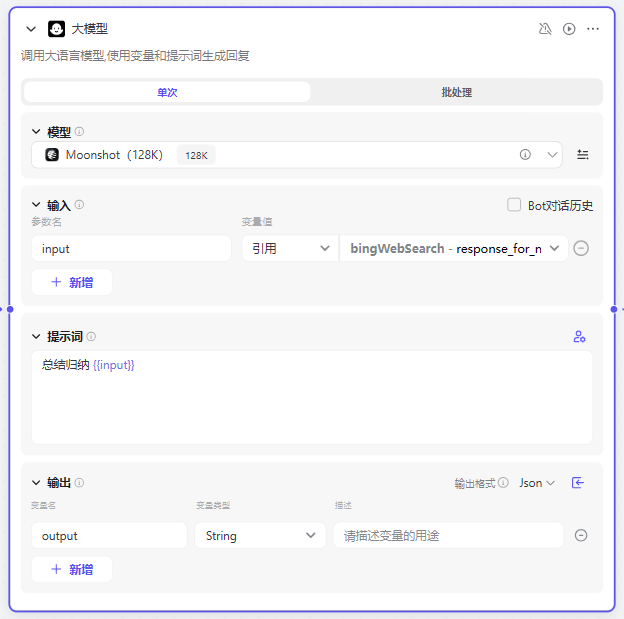Open the String variable type dropdown

pyautogui.click(x=260, y=535)
